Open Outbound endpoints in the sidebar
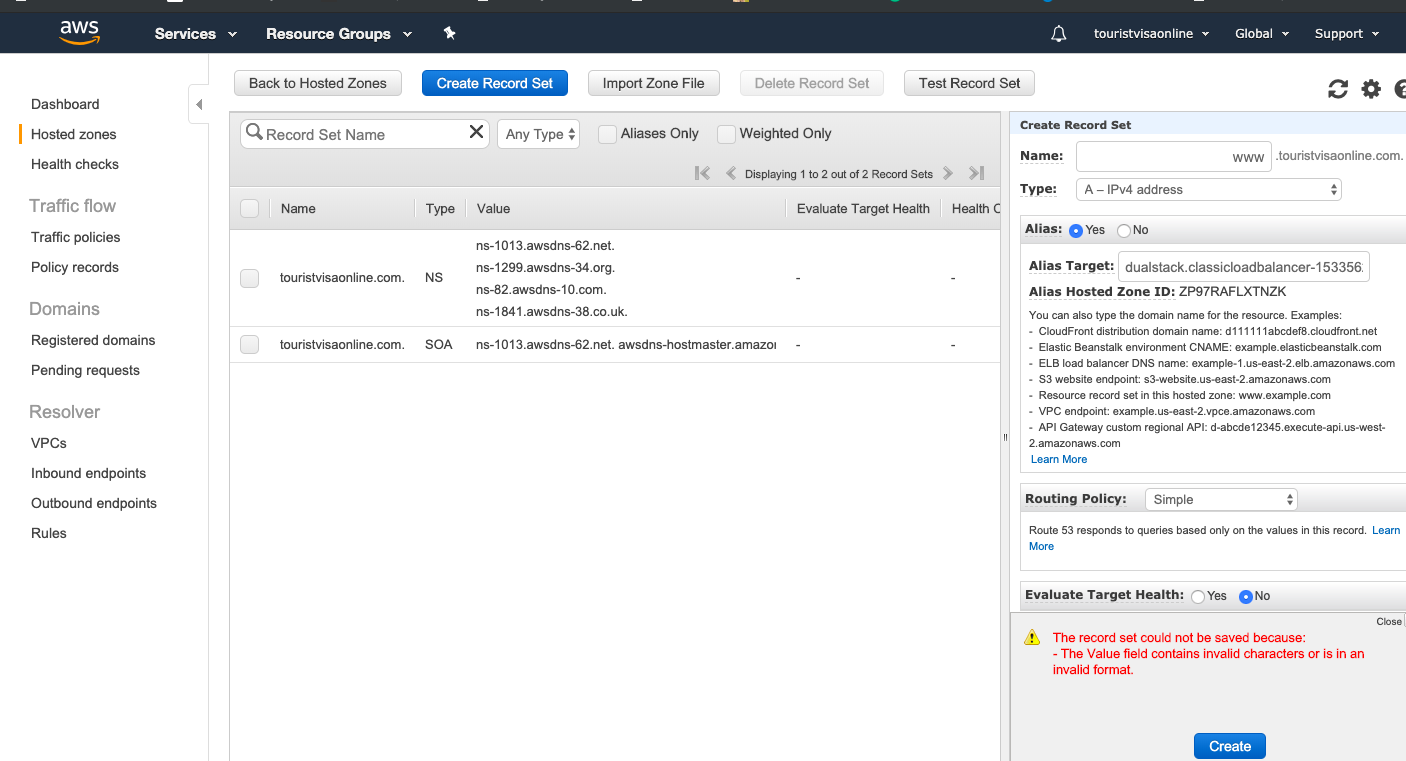This screenshot has height=761, width=1406. [94, 503]
